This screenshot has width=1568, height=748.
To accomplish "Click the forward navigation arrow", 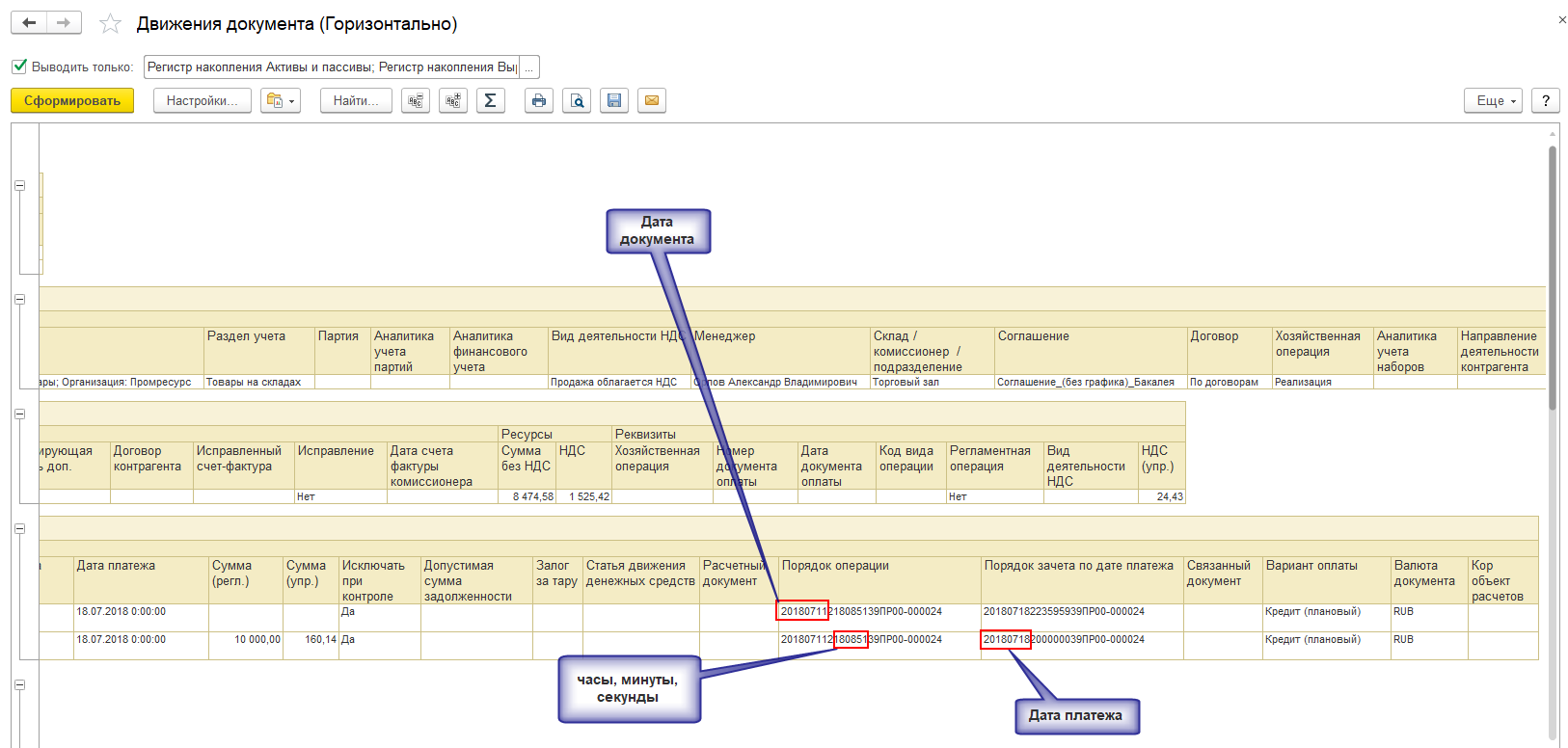I will (64, 23).
